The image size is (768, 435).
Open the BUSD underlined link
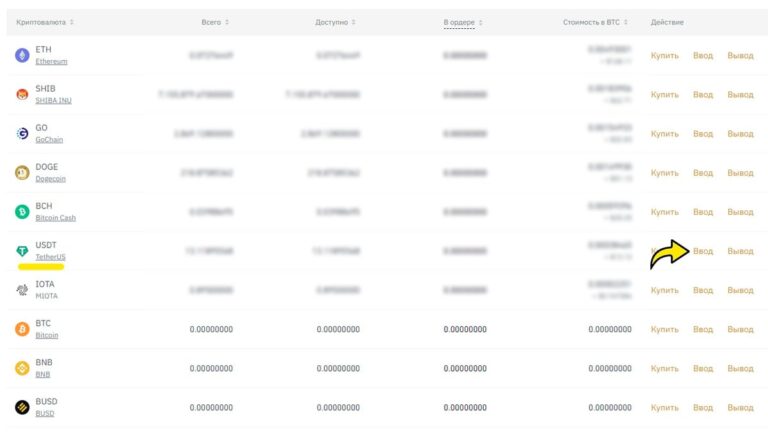tap(45, 413)
